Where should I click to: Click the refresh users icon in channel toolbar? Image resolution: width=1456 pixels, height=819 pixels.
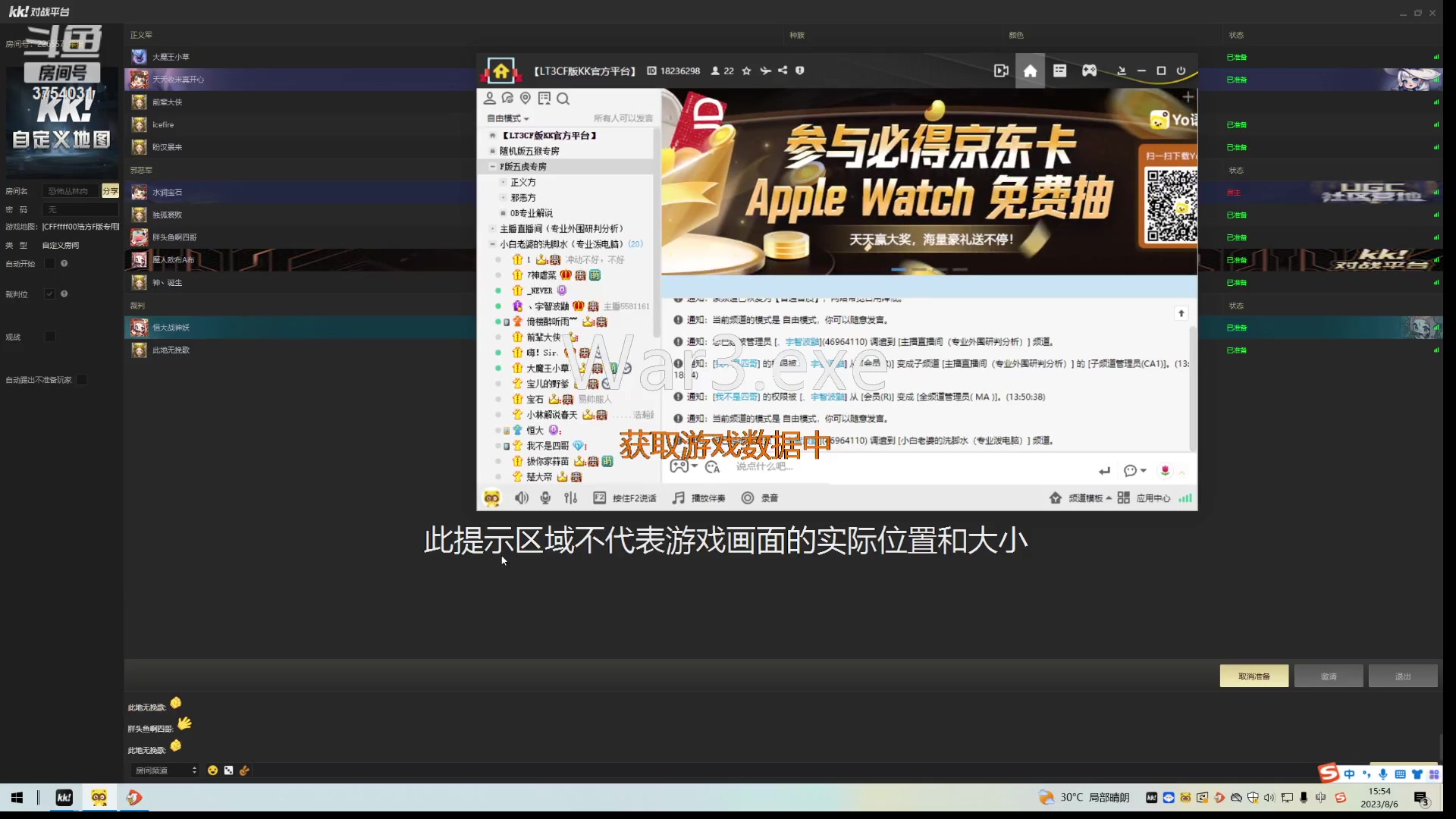(507, 99)
